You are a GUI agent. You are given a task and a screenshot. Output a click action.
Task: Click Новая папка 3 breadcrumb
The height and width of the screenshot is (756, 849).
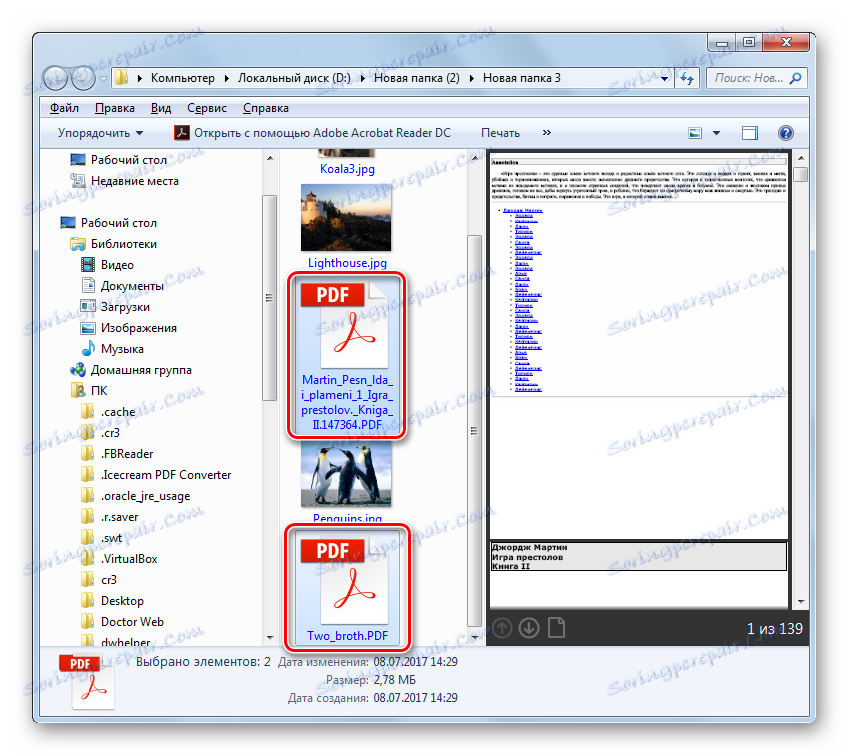pos(521,78)
